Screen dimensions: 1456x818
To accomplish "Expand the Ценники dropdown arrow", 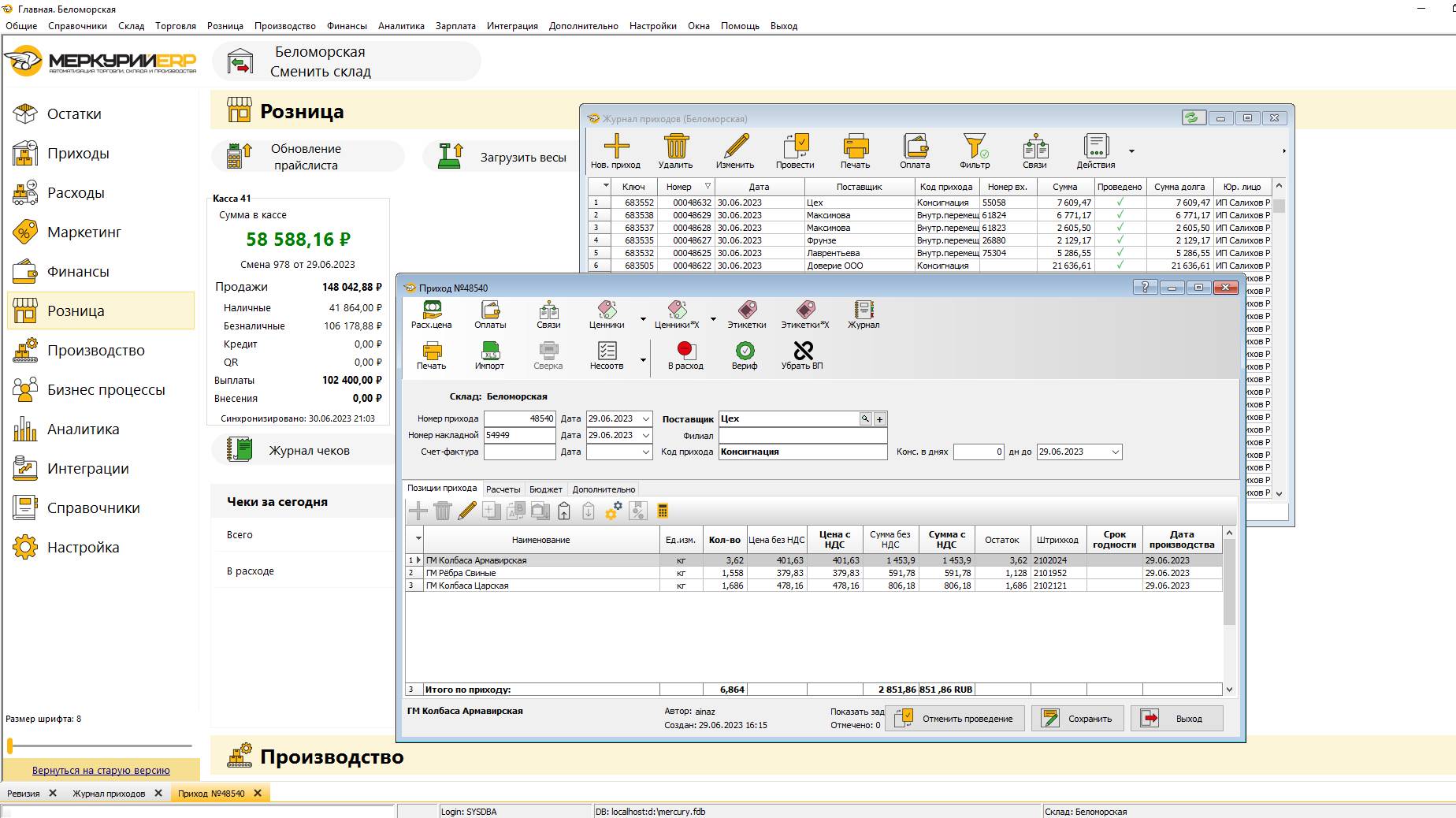I will pos(643,319).
